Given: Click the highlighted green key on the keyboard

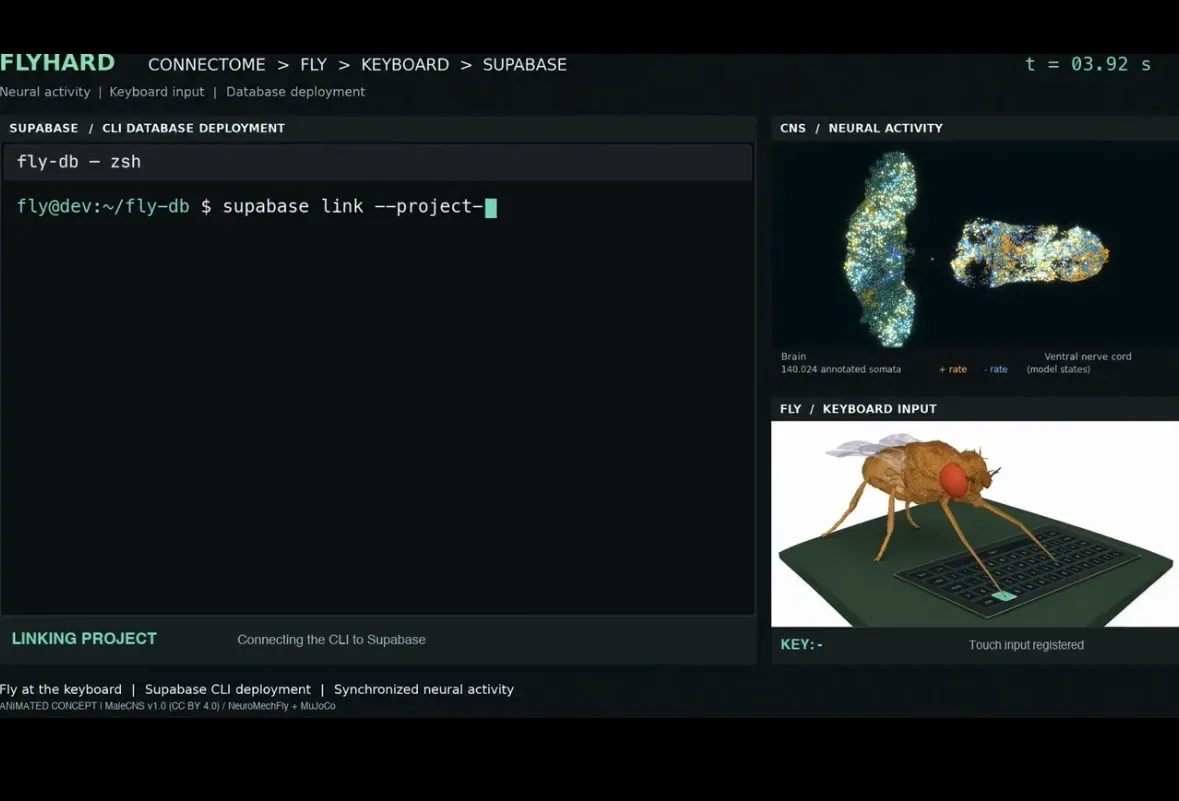Looking at the screenshot, I should click(1004, 596).
